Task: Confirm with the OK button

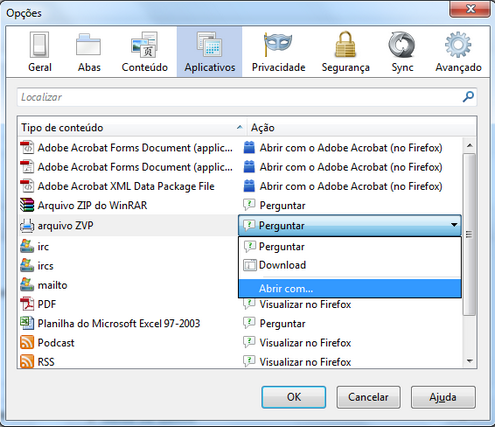Action: pos(294,397)
